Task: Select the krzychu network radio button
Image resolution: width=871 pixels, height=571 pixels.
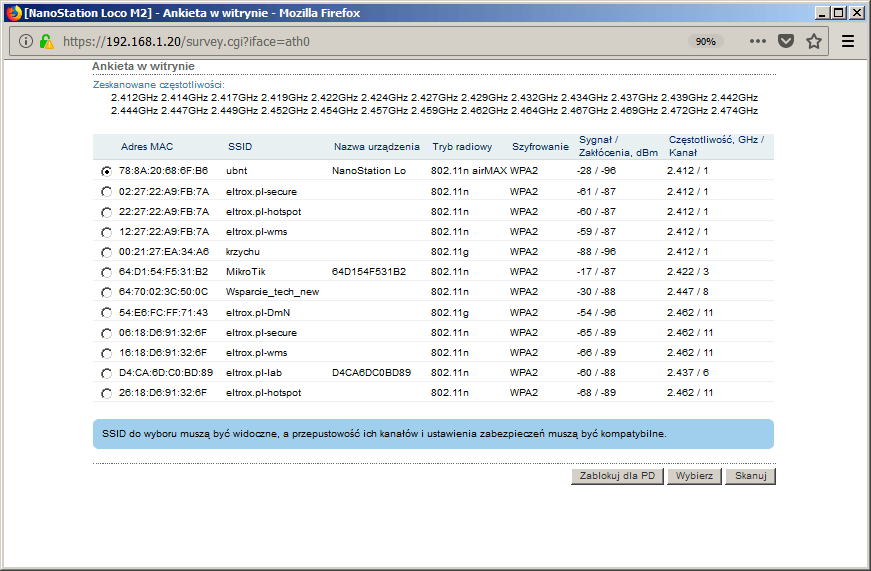Action: 106,252
